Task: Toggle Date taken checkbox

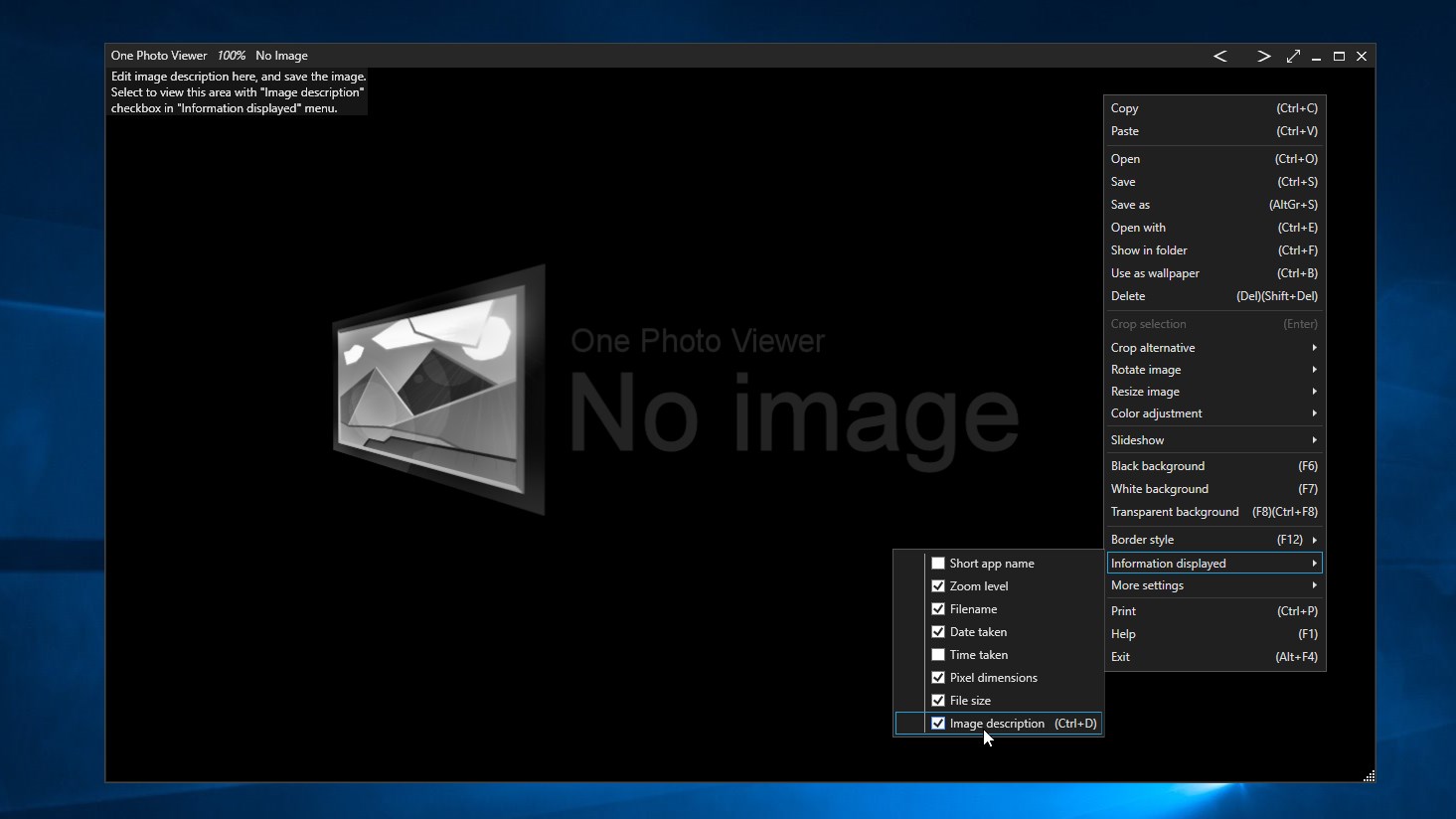Action: pos(938,632)
